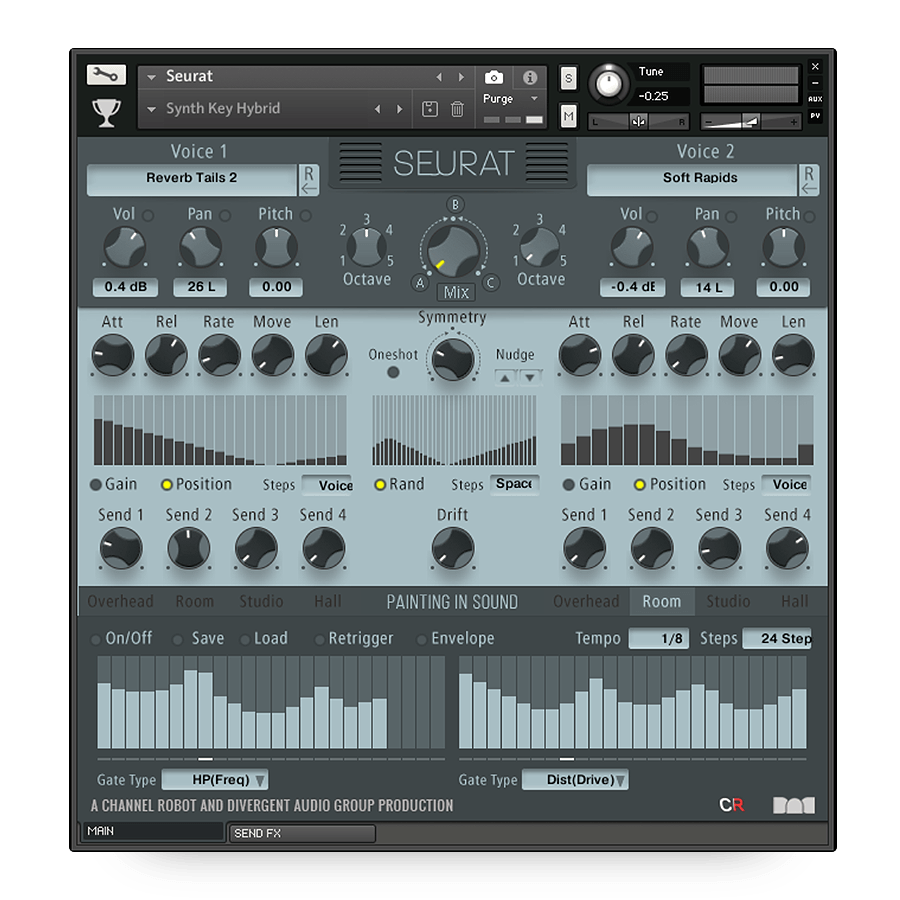Viewport: 900px width, 900px height.
Task: Open the Synth Key Hybrid preset dropdown
Action: (x=151, y=108)
